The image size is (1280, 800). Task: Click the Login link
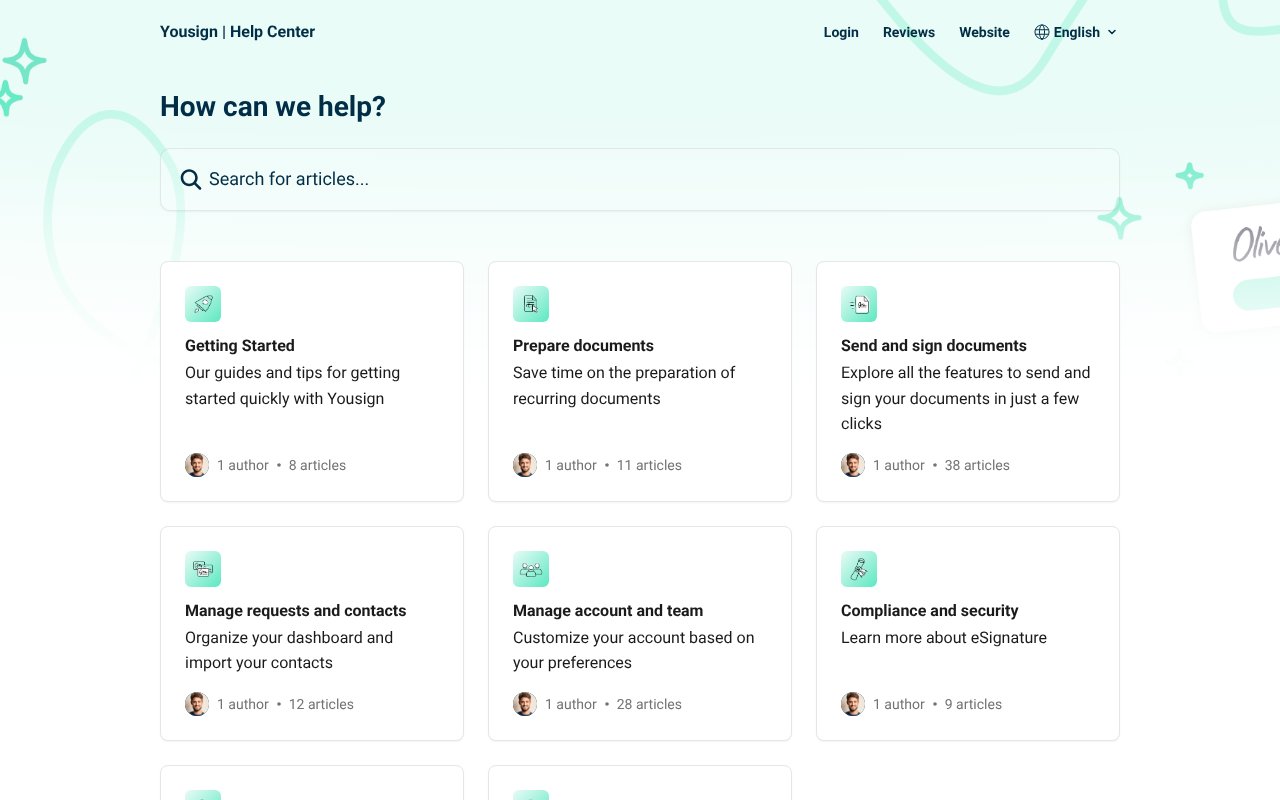841,32
